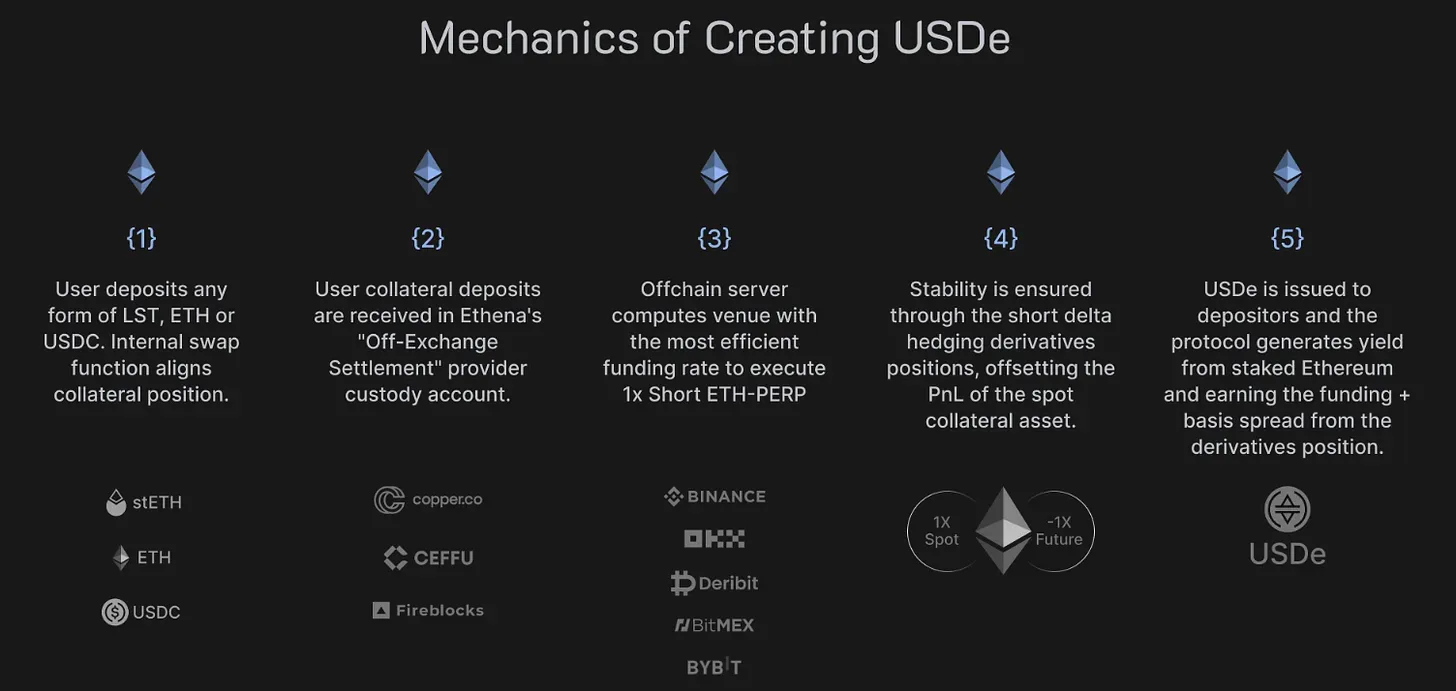
Task: Click the {3} step number
Action: click(714, 238)
